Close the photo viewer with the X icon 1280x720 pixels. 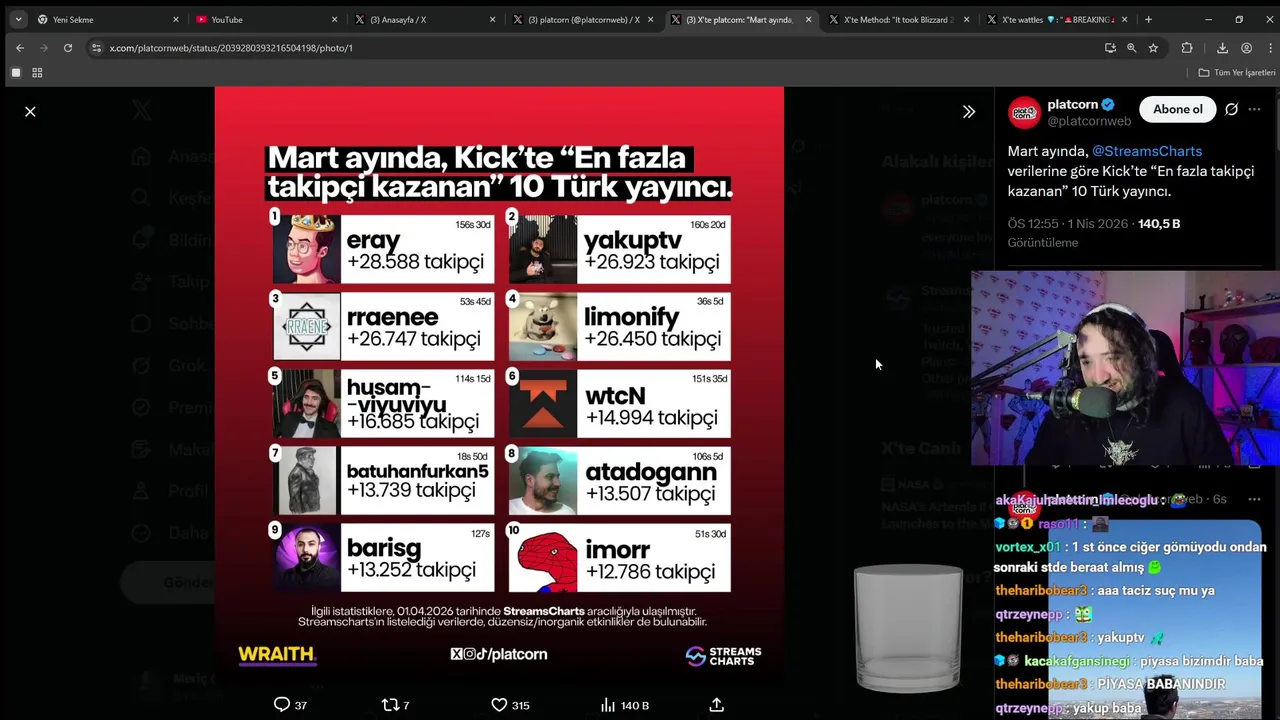point(30,111)
